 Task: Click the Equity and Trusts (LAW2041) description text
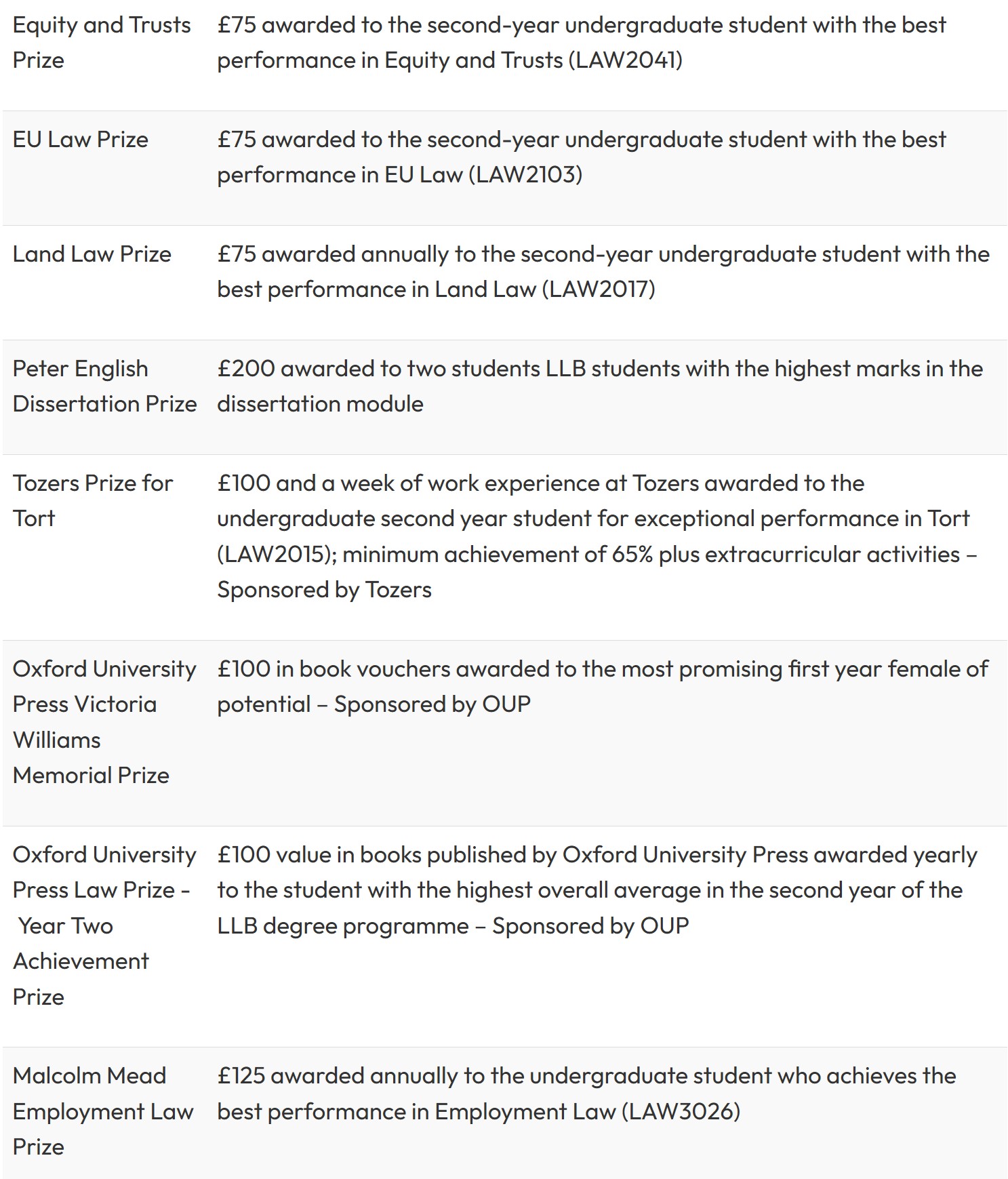(x=582, y=42)
